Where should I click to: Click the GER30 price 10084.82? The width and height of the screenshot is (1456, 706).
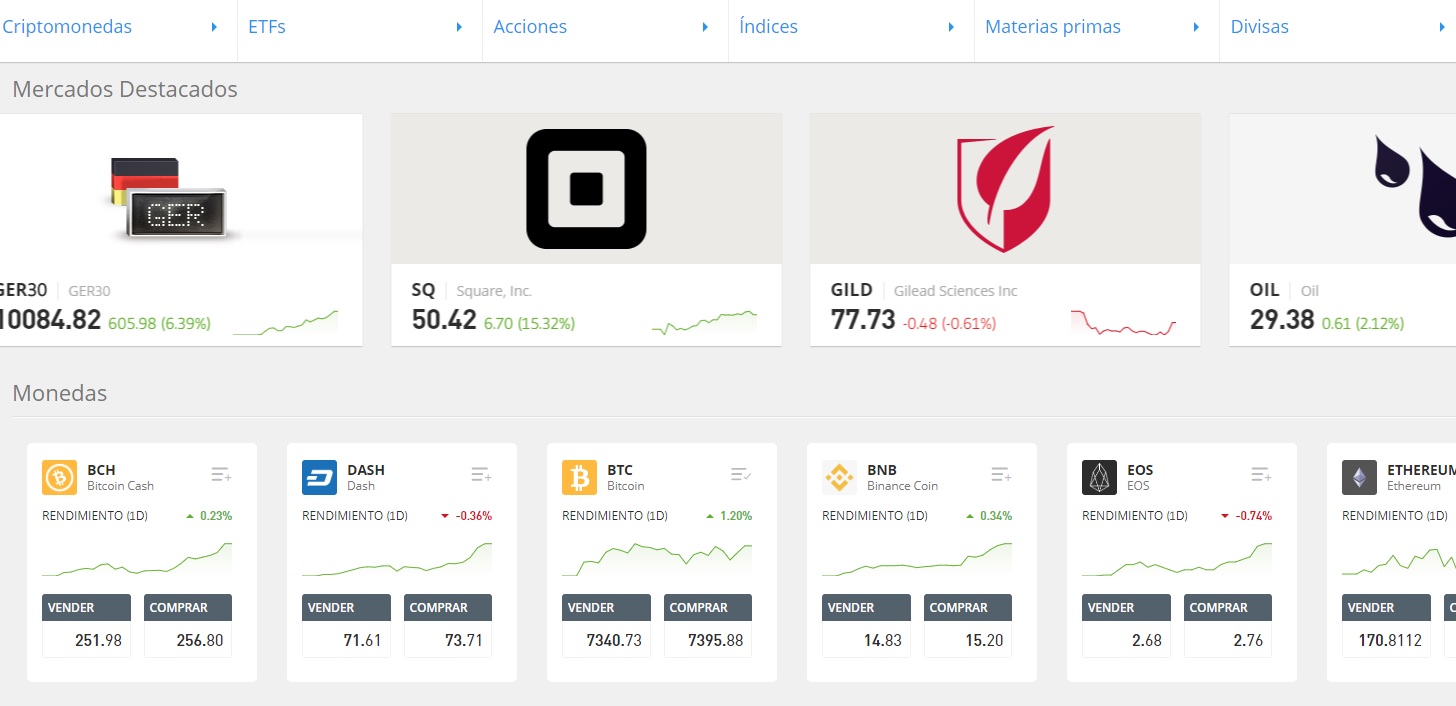(x=49, y=320)
